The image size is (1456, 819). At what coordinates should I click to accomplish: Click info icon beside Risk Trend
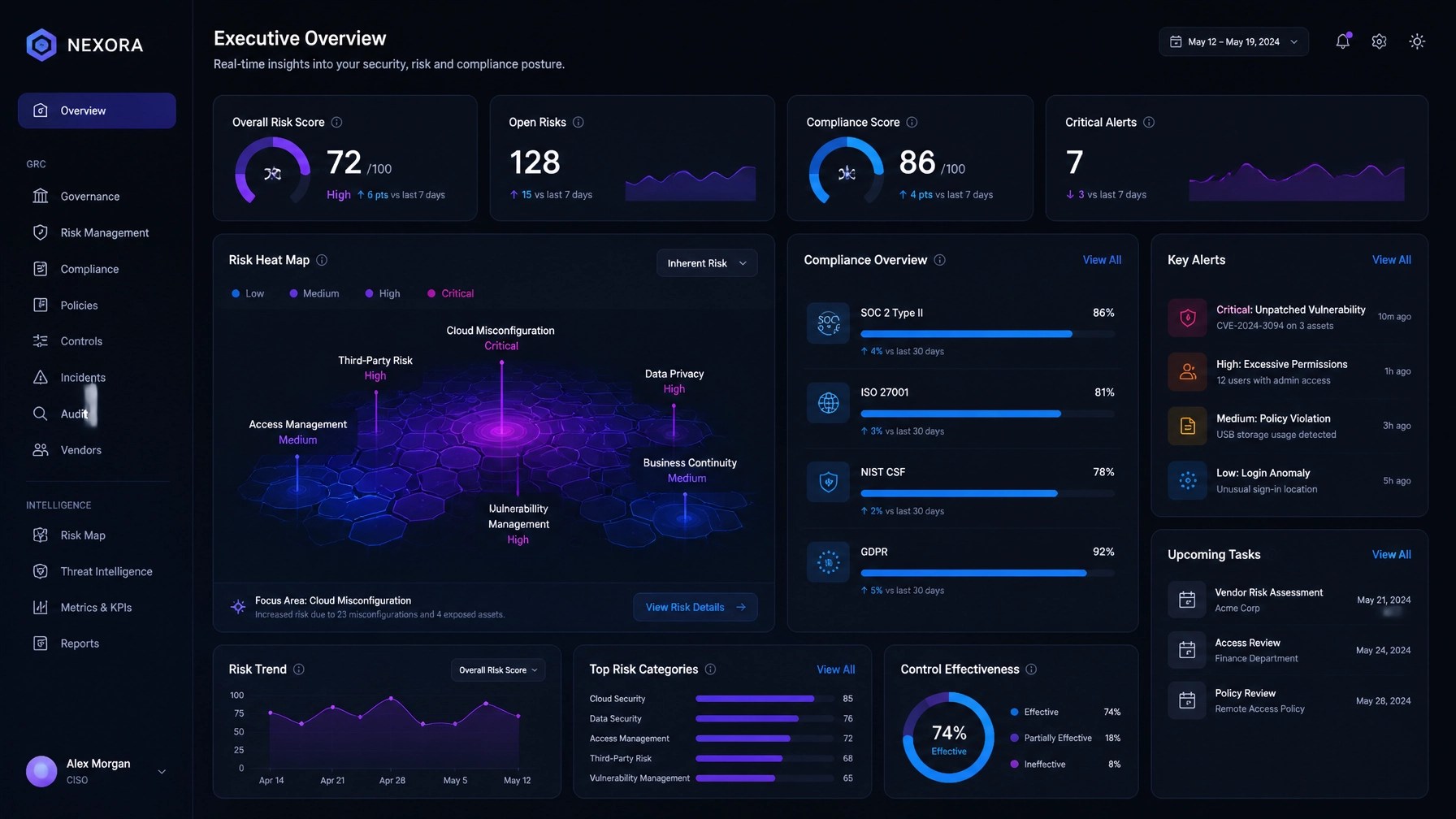(299, 669)
